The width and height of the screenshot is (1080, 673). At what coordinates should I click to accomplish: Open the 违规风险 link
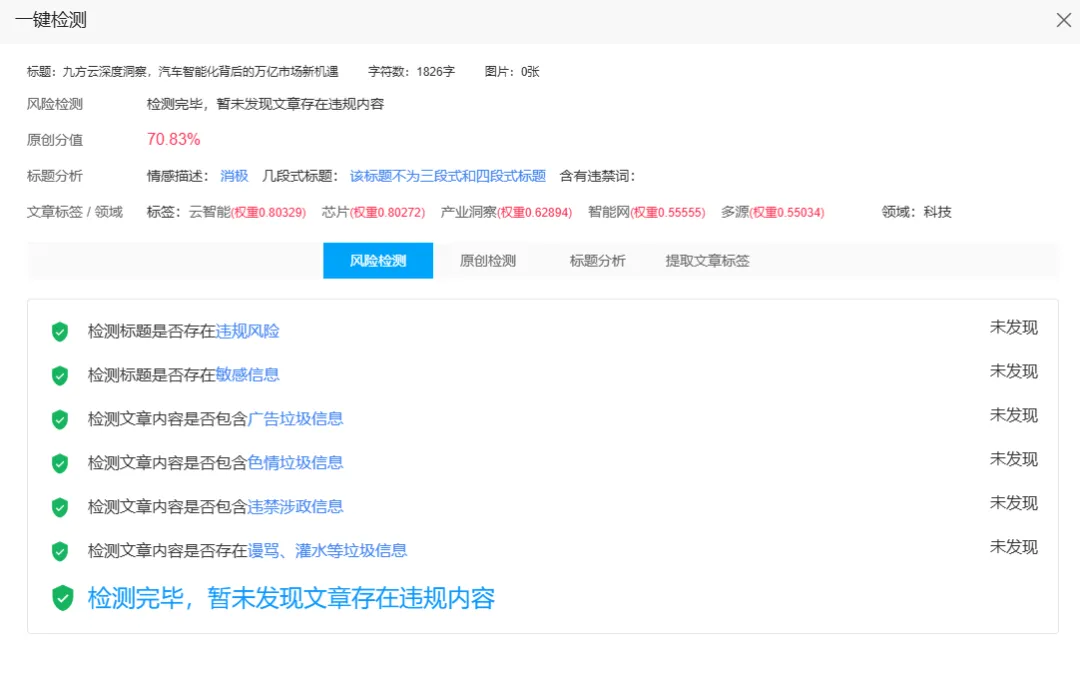[x=247, y=331]
